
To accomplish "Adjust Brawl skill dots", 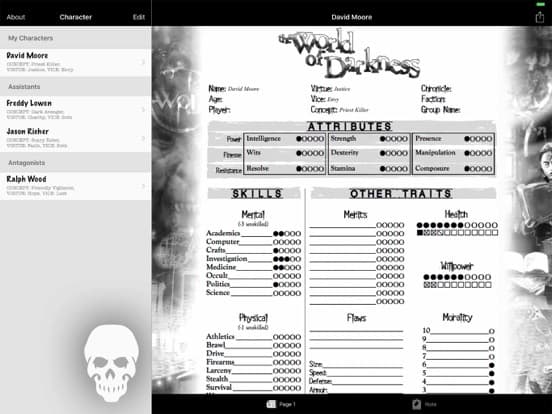I will 287,345.
